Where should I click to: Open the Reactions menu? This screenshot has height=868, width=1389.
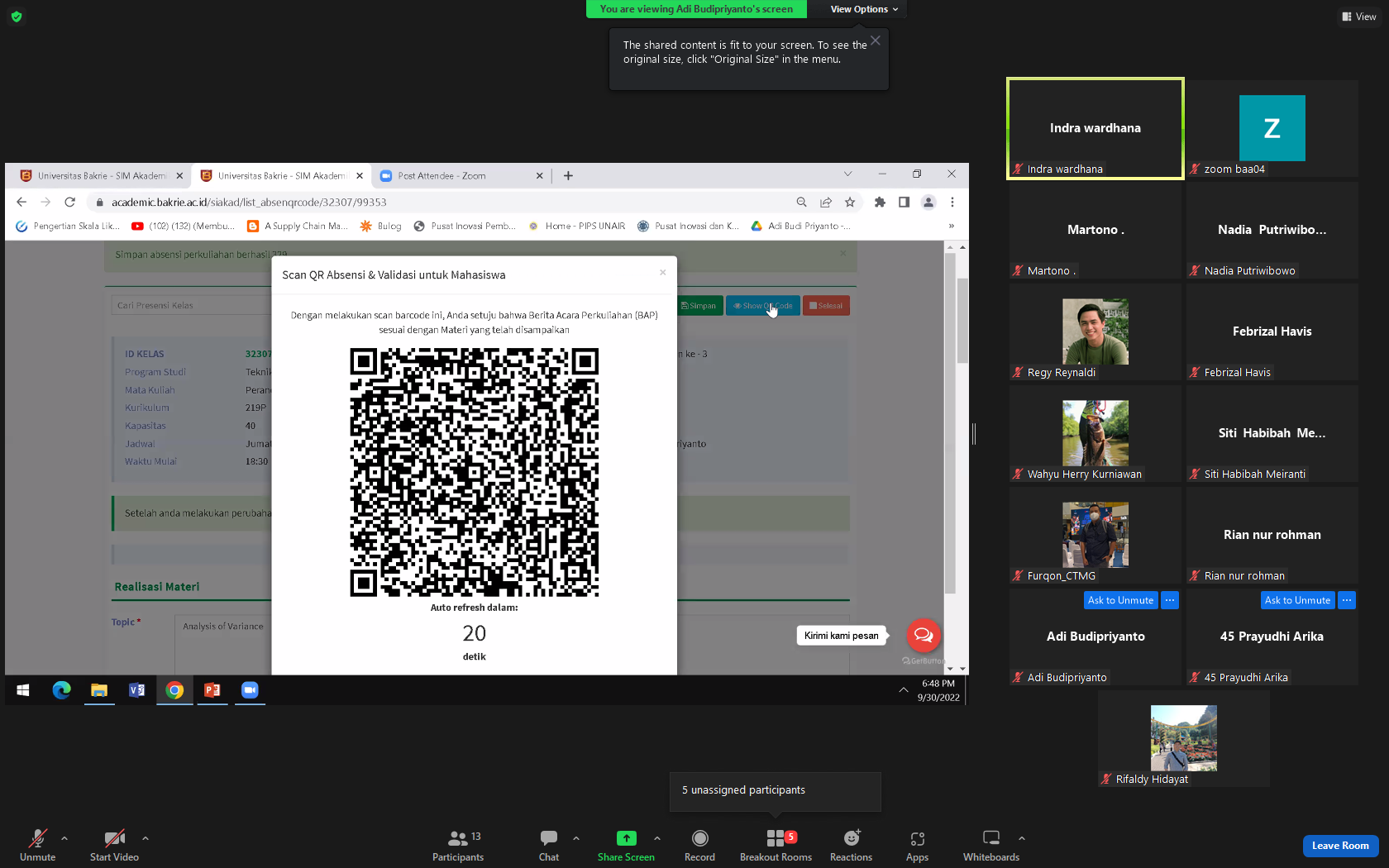tap(851, 845)
